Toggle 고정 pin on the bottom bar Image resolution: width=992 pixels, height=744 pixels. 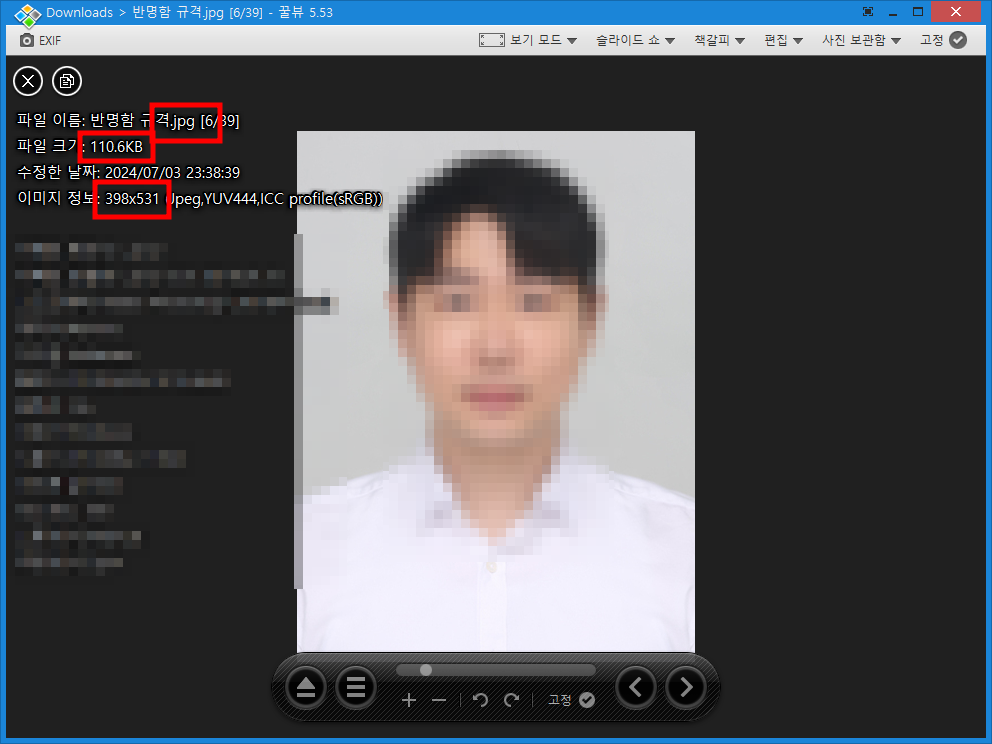(569, 700)
